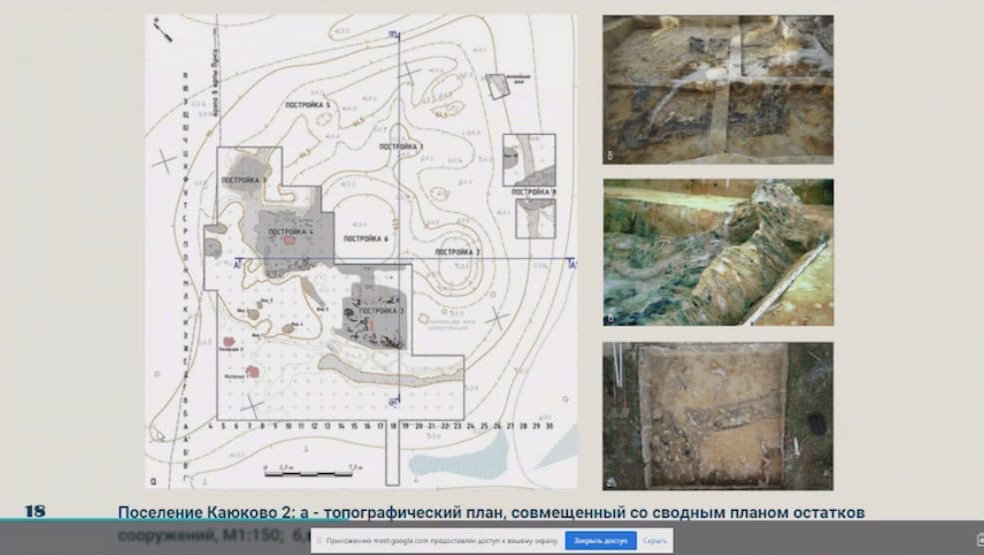
Task: Click the blue 'Закрыть доступ' button
Action: coord(600,541)
